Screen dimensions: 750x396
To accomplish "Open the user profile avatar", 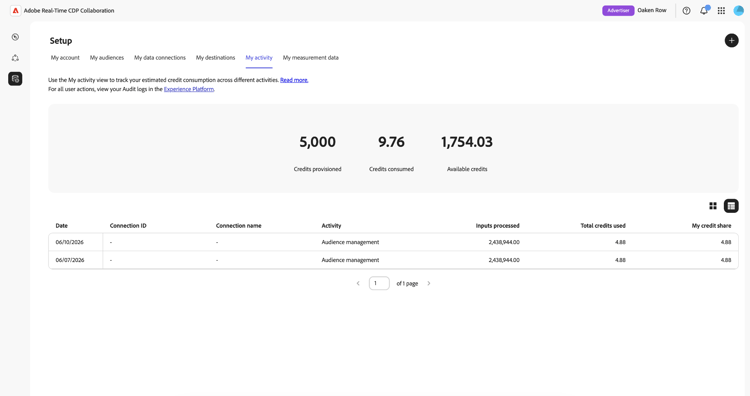I will pos(739,11).
